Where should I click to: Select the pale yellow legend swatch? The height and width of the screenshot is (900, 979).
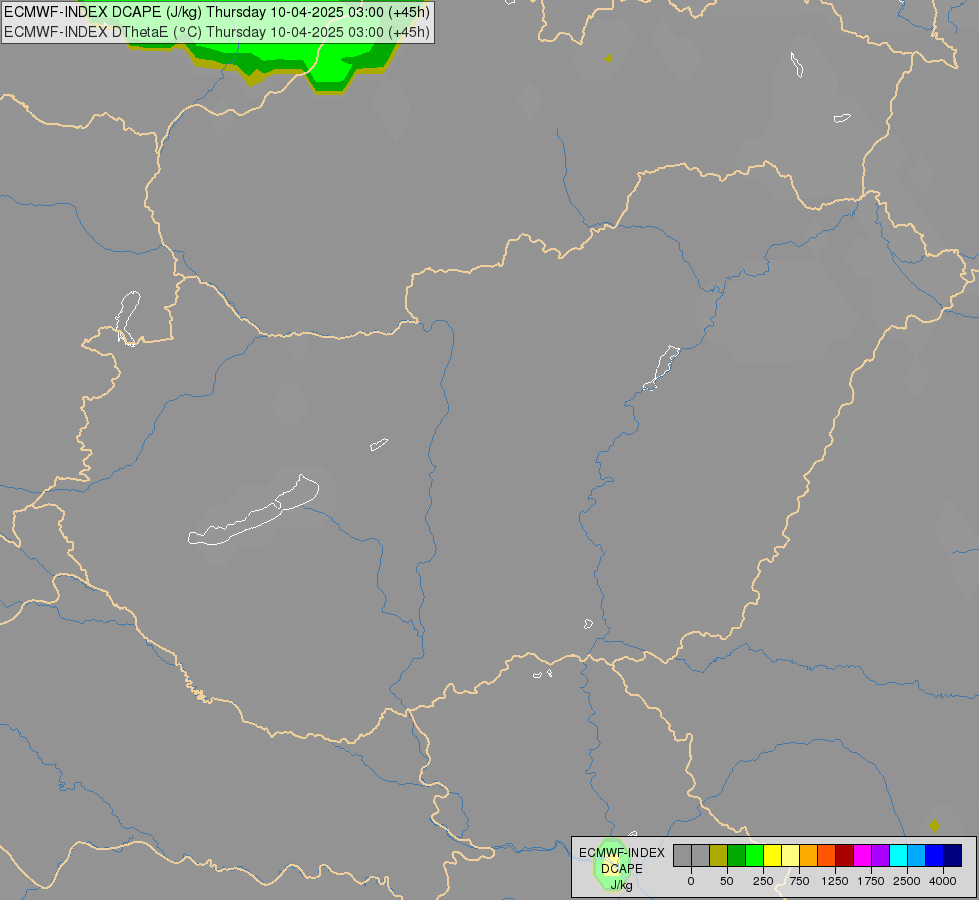[x=791, y=856]
